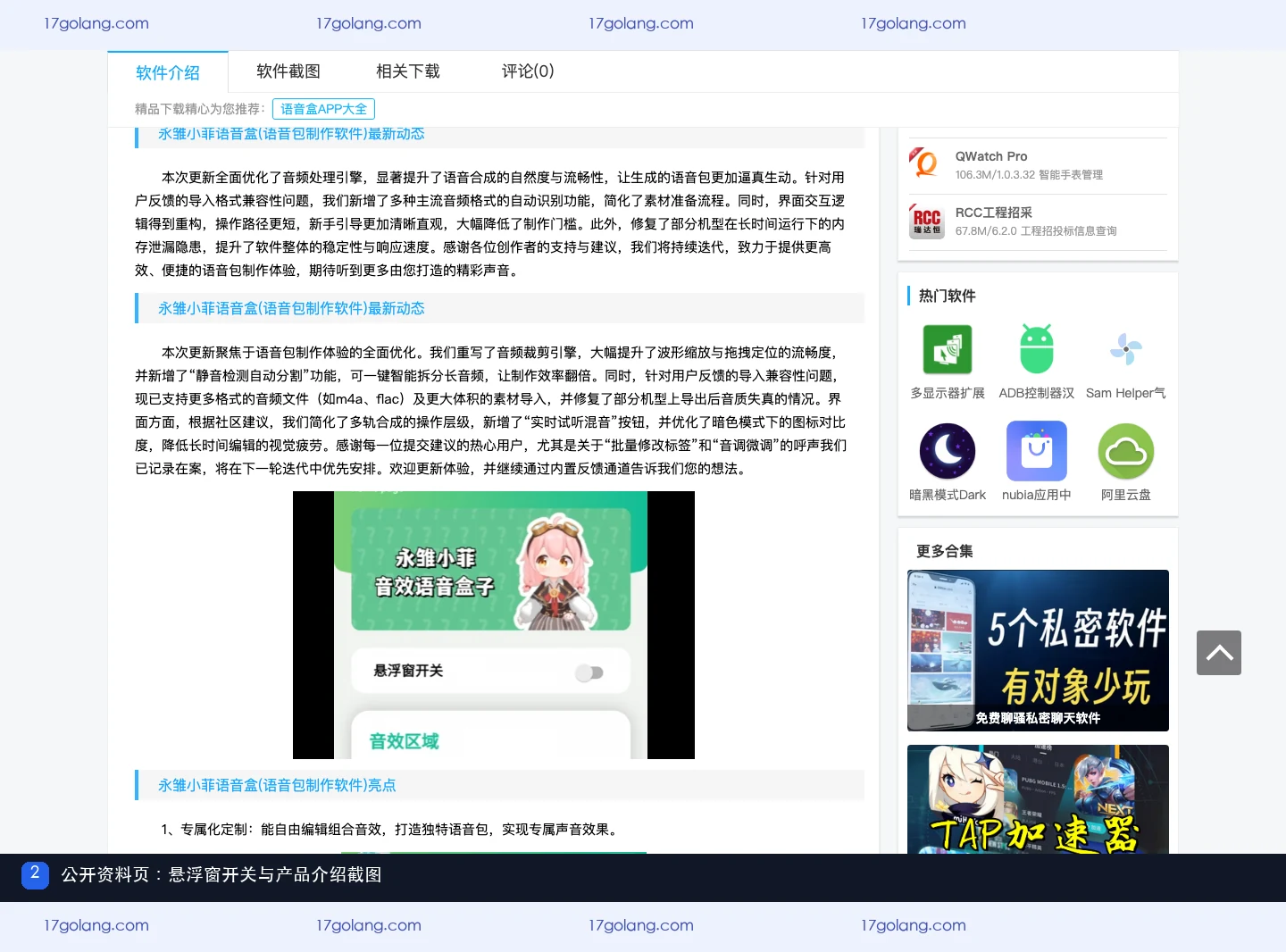Screen dimensions: 1286x952
Task: Click the nubia应用中 label
Action: (x=1037, y=495)
